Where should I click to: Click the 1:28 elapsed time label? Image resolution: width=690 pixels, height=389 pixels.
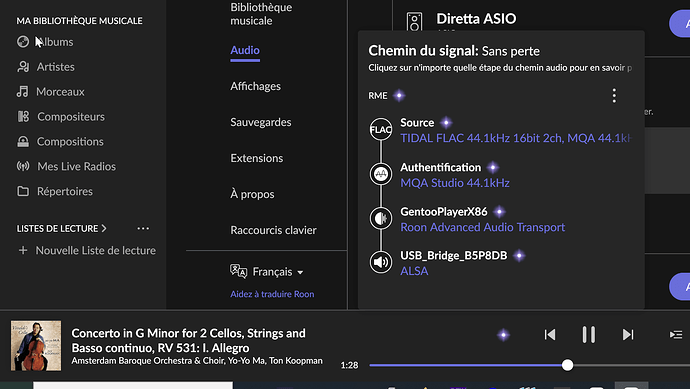349,365
